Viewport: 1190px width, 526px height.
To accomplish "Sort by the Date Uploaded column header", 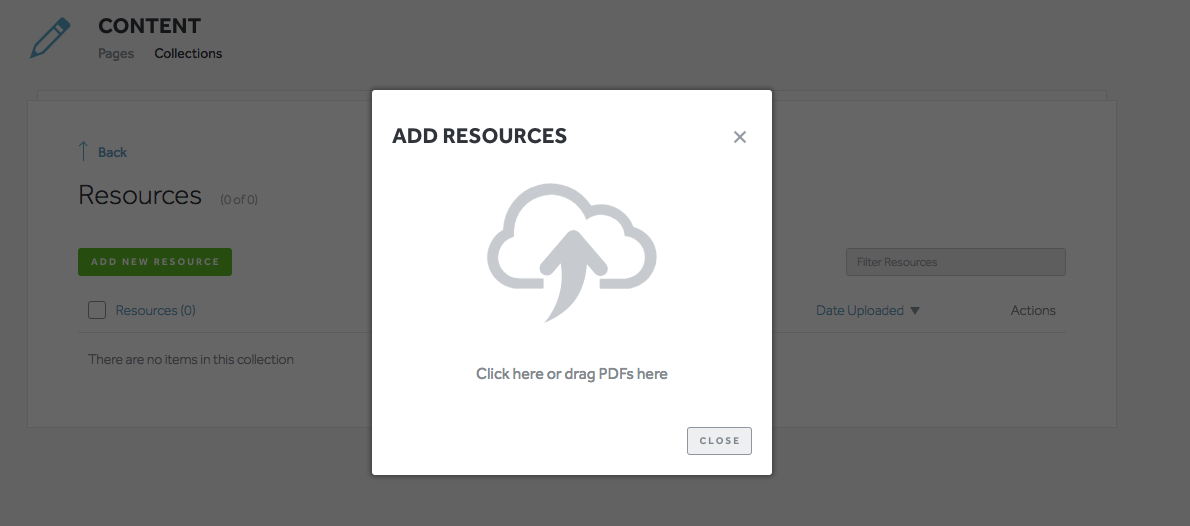I will 860,310.
